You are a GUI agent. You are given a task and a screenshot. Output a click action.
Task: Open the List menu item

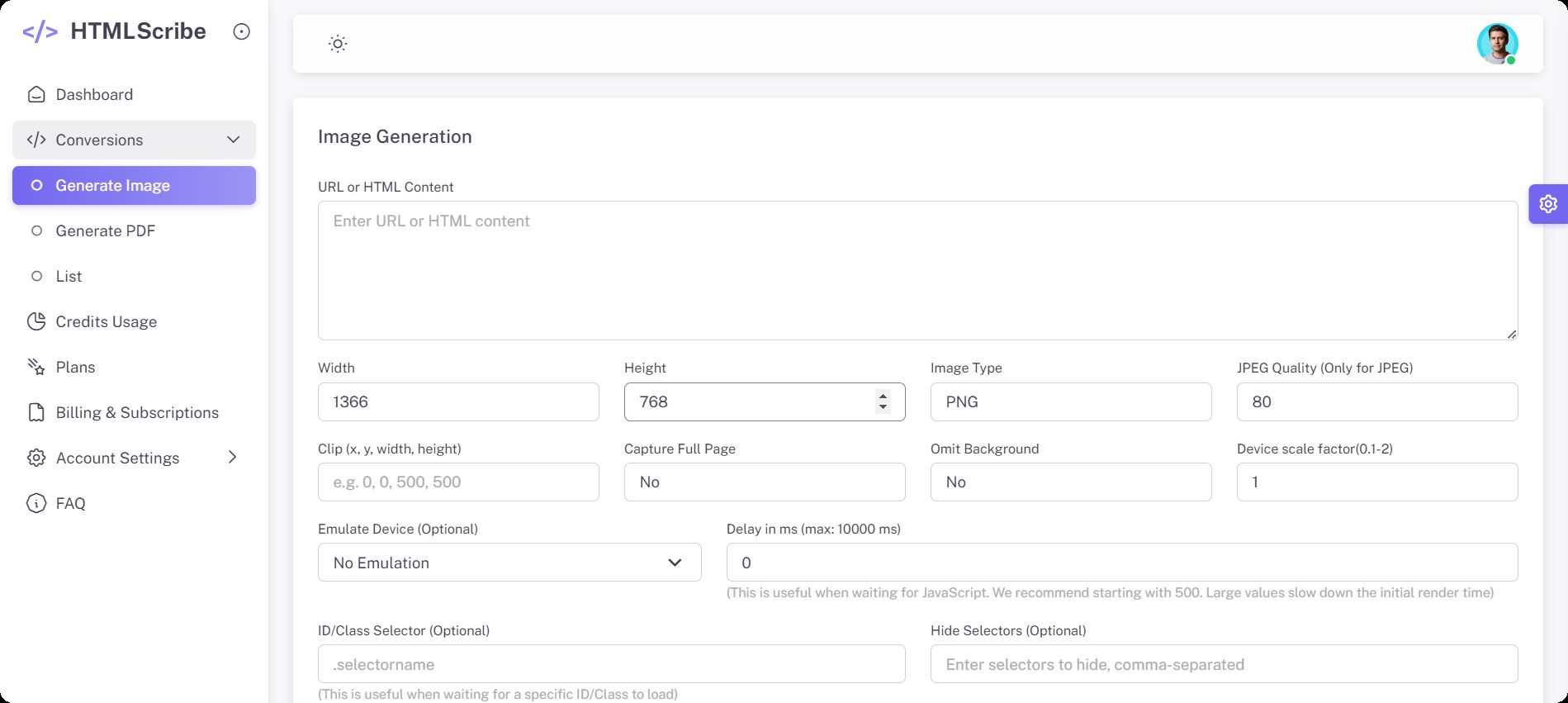click(69, 276)
